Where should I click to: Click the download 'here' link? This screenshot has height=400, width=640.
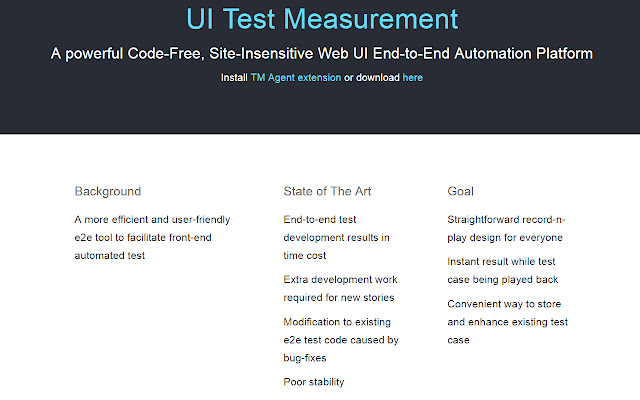412,78
